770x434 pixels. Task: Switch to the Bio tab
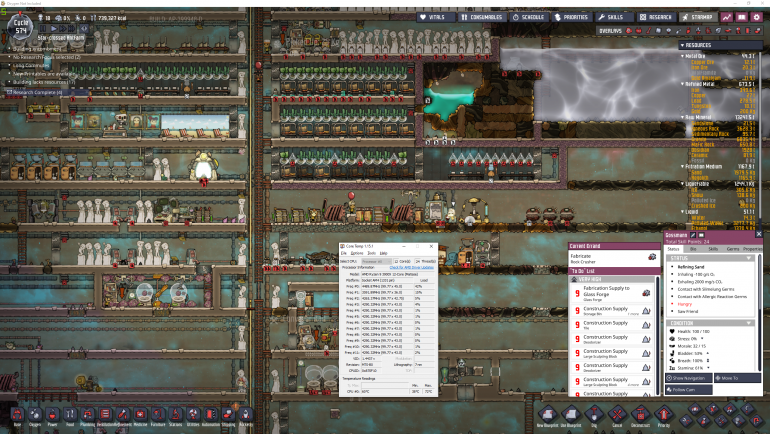pyautogui.click(x=693, y=249)
